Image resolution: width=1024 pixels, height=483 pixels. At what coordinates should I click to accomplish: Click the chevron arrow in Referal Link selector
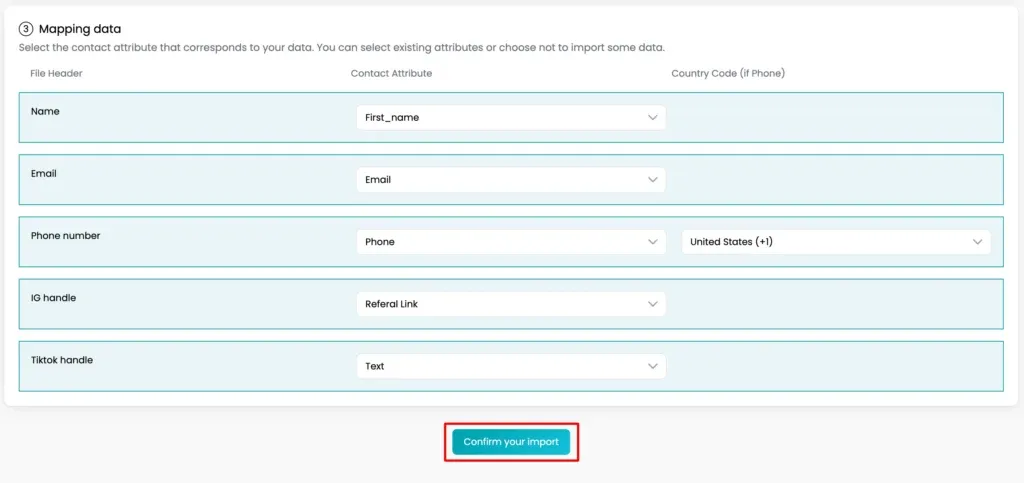[652, 304]
